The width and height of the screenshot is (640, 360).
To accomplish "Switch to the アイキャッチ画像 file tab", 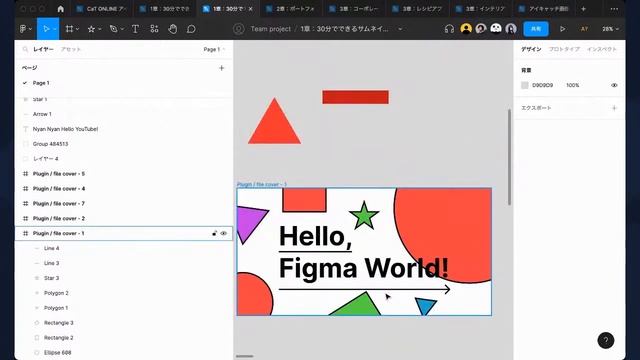I will tap(544, 9).
